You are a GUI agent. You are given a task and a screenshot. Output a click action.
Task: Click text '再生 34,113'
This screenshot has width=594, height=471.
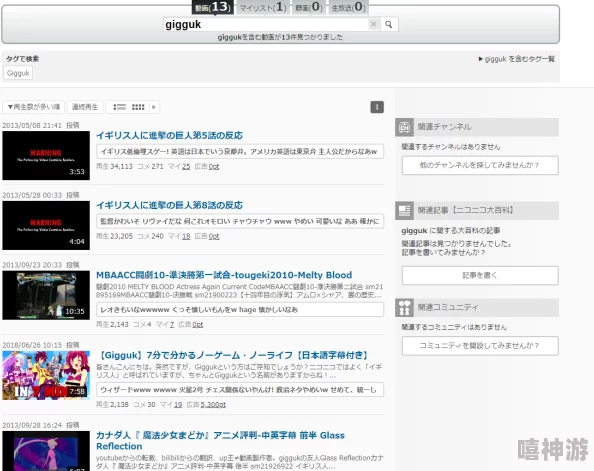(114, 166)
